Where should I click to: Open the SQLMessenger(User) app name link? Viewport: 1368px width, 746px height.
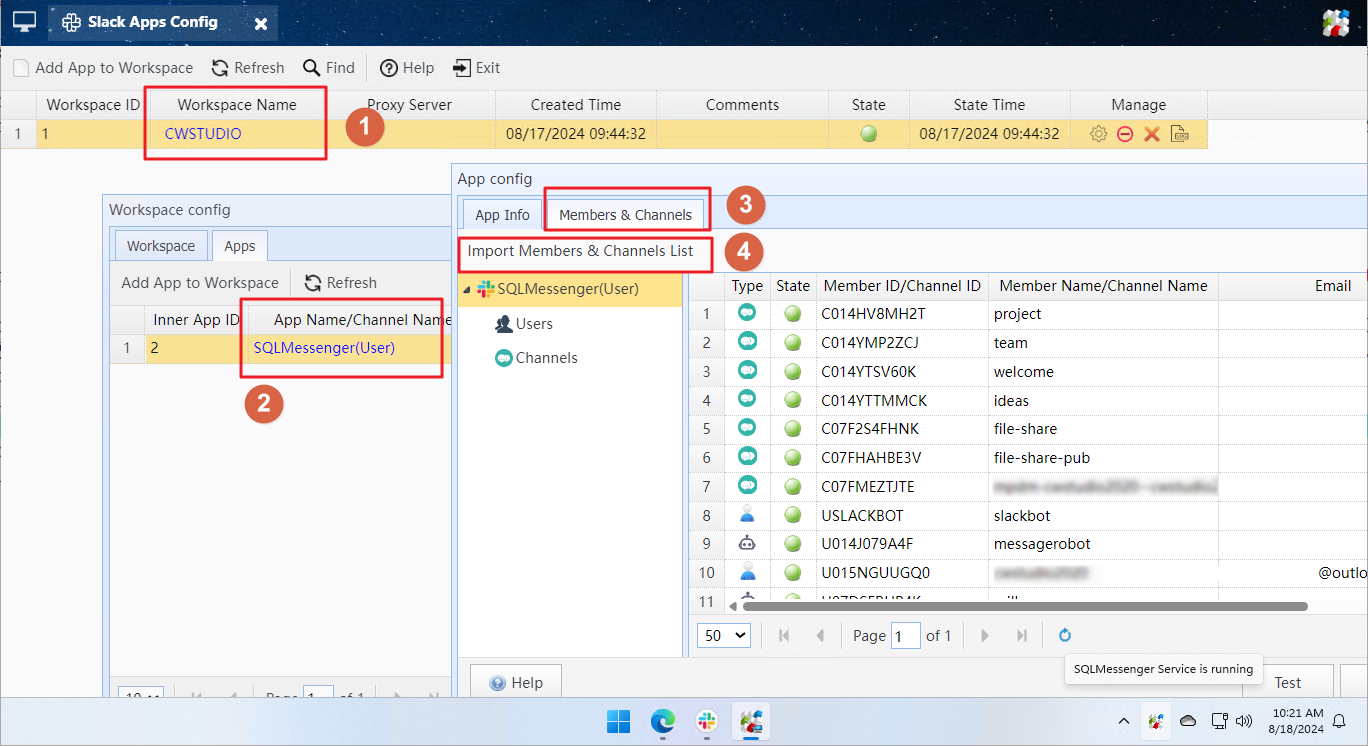324,348
